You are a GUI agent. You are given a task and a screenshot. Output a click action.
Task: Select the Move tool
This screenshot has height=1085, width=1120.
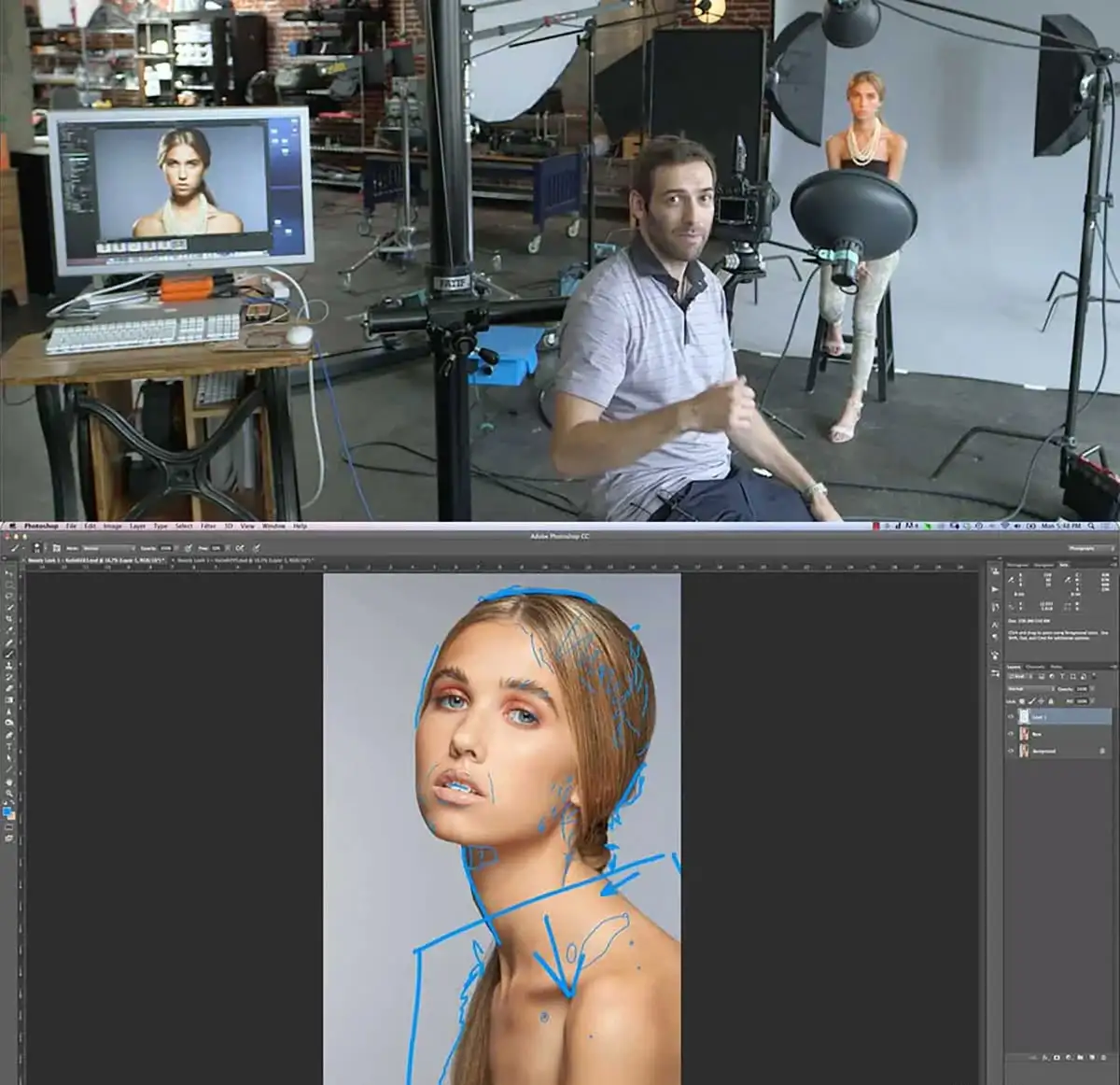(10, 571)
